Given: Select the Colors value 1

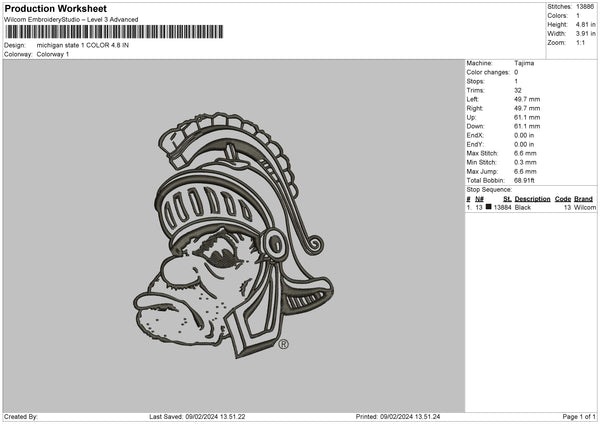Looking at the screenshot, I should click(x=578, y=16).
